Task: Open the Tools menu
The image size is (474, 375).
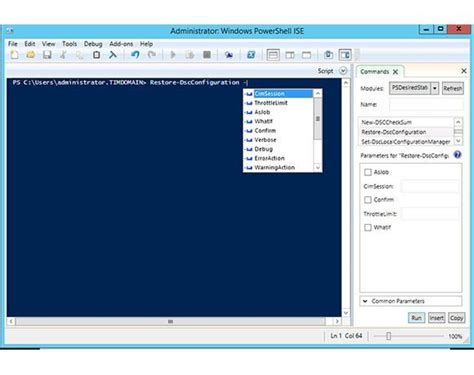Action: [x=69, y=44]
